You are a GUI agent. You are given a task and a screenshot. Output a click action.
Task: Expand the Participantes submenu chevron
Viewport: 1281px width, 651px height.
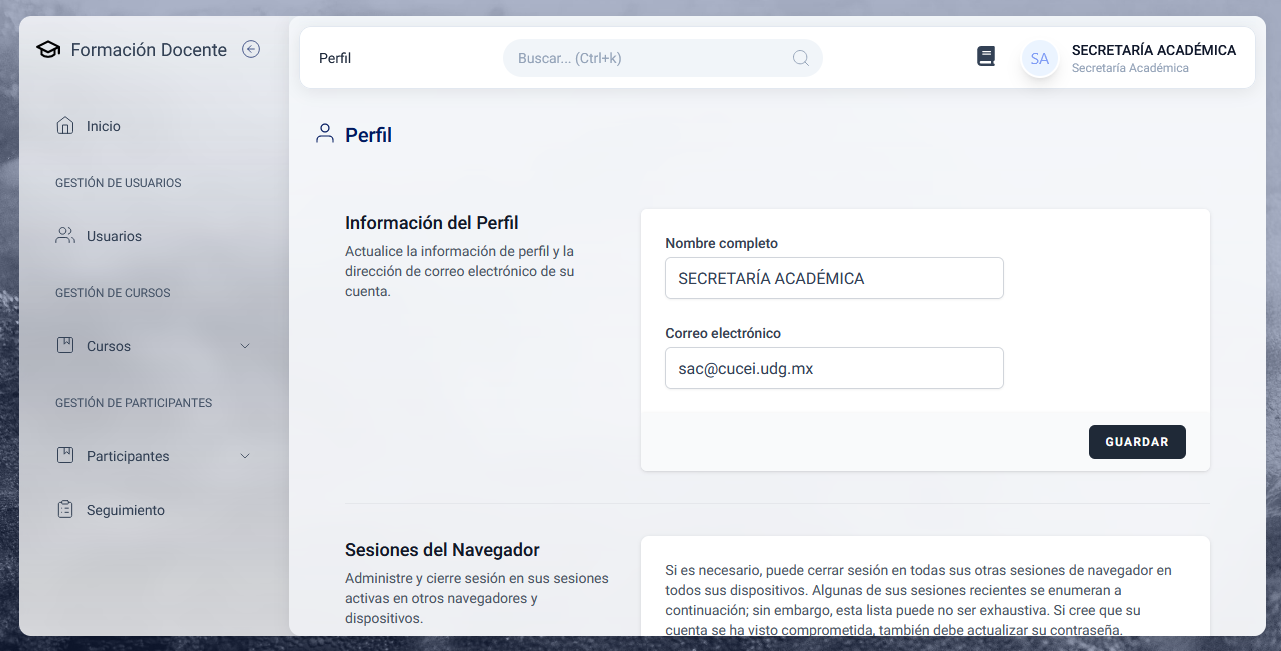pos(246,456)
